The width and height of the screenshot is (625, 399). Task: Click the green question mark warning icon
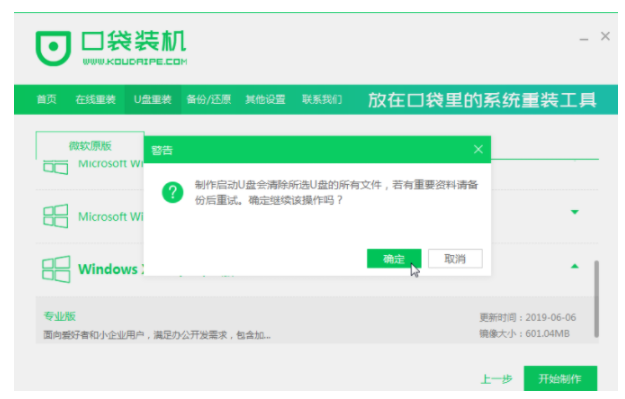coord(173,193)
